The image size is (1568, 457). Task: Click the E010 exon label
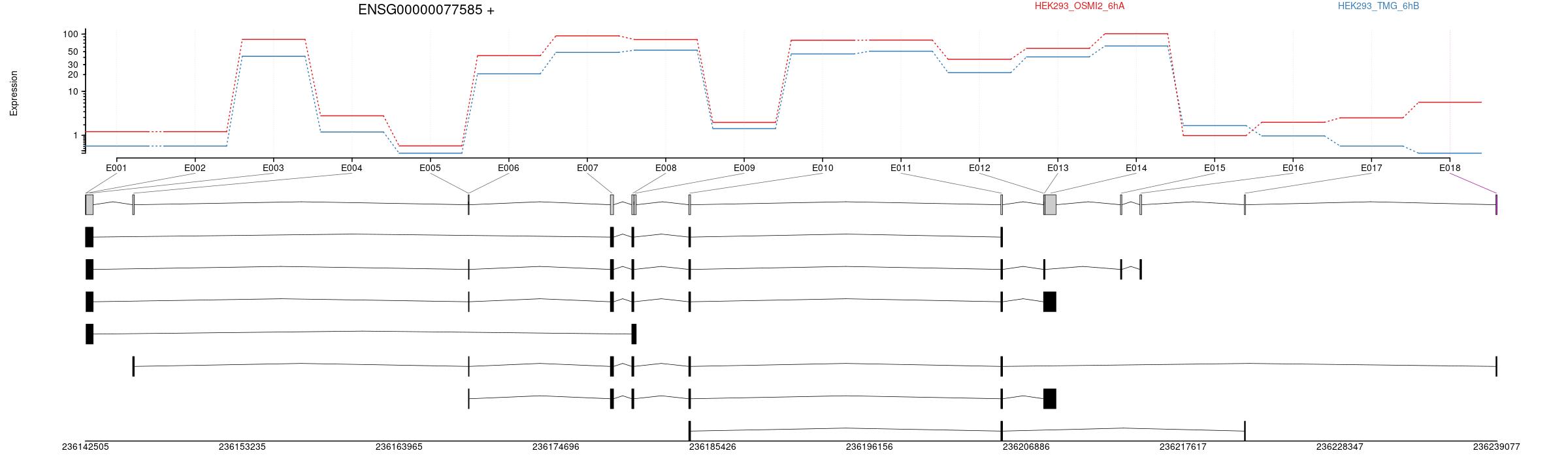(823, 168)
